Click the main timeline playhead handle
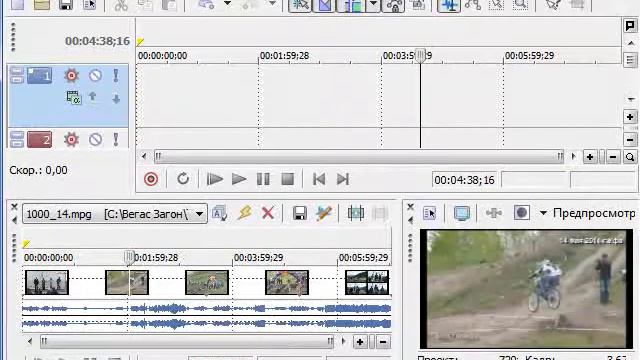640x360 pixels. coord(420,56)
